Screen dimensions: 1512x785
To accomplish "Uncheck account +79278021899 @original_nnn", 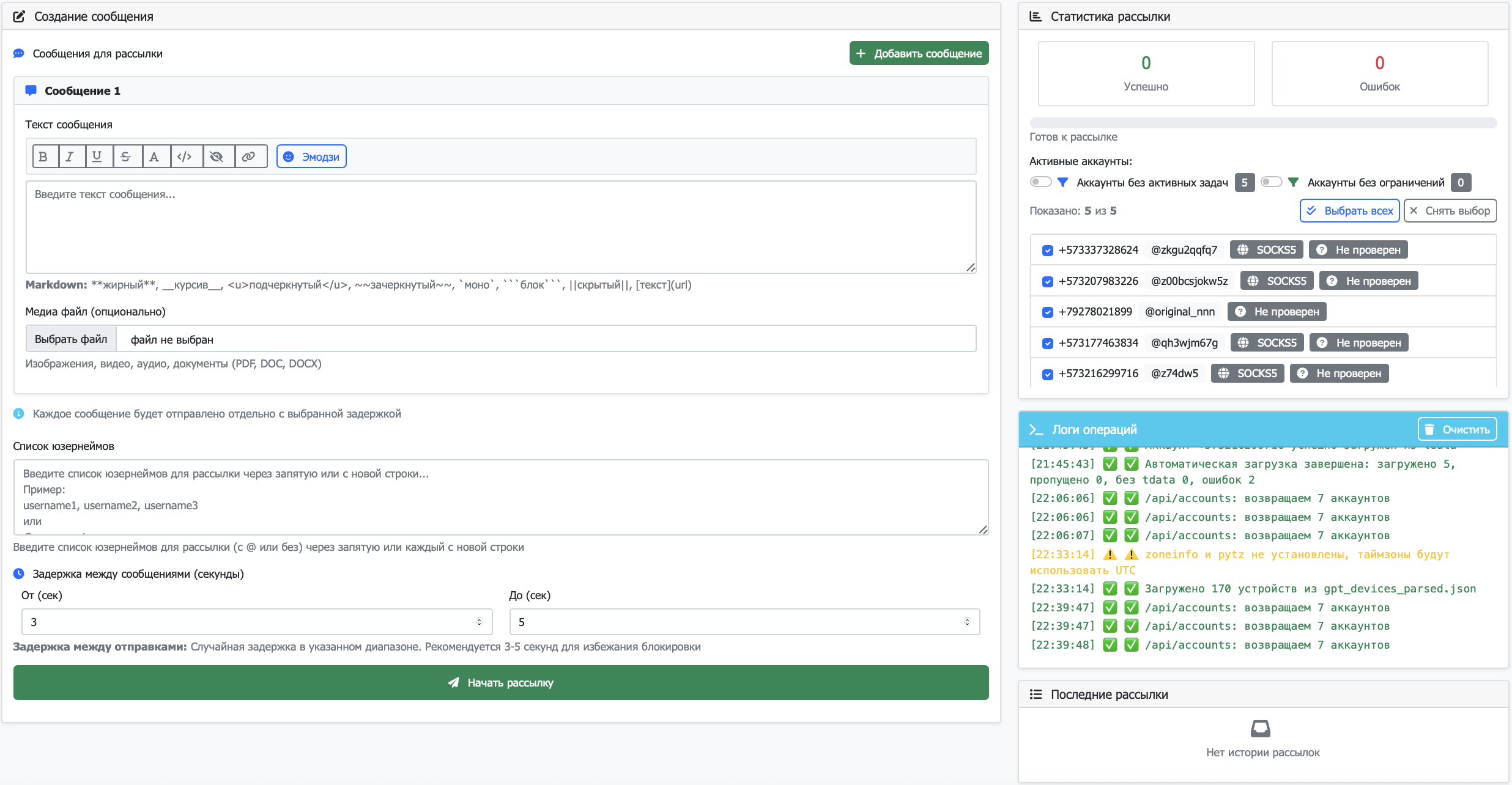I will [1048, 312].
